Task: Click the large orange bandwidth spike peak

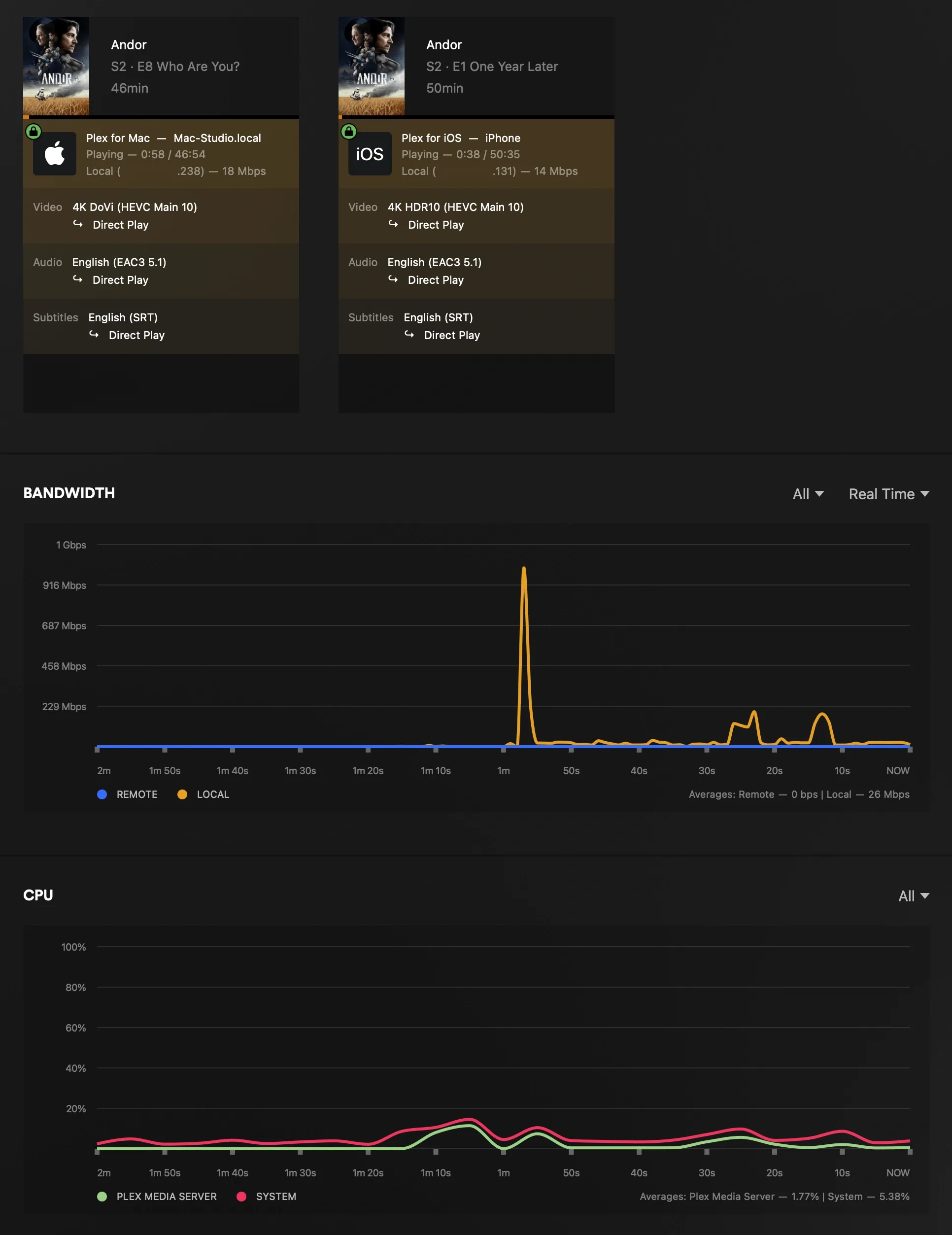Action: [x=524, y=568]
